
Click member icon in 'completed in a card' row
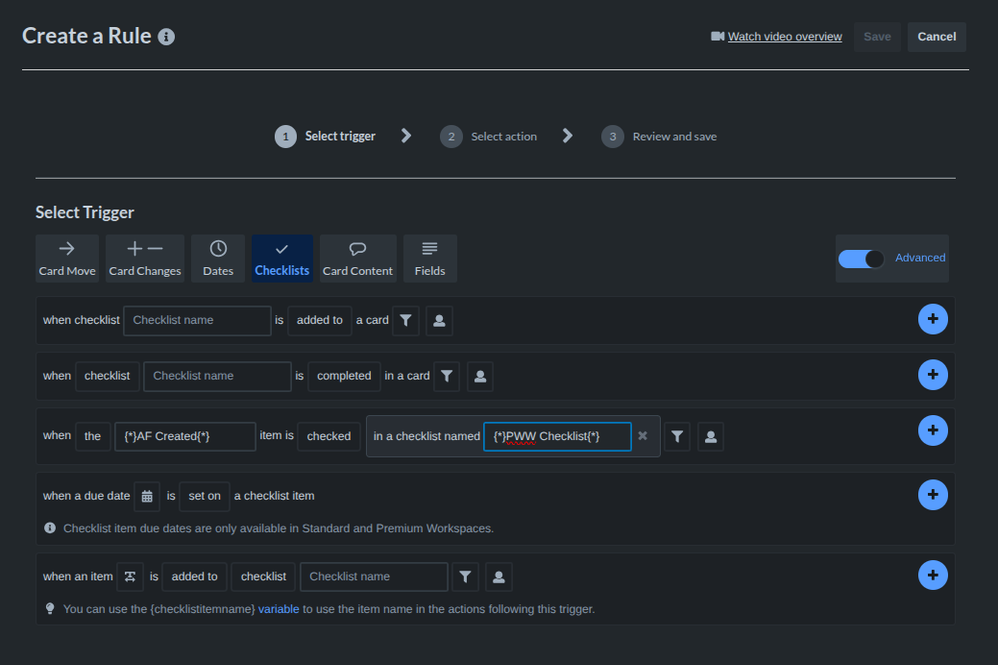click(x=481, y=376)
